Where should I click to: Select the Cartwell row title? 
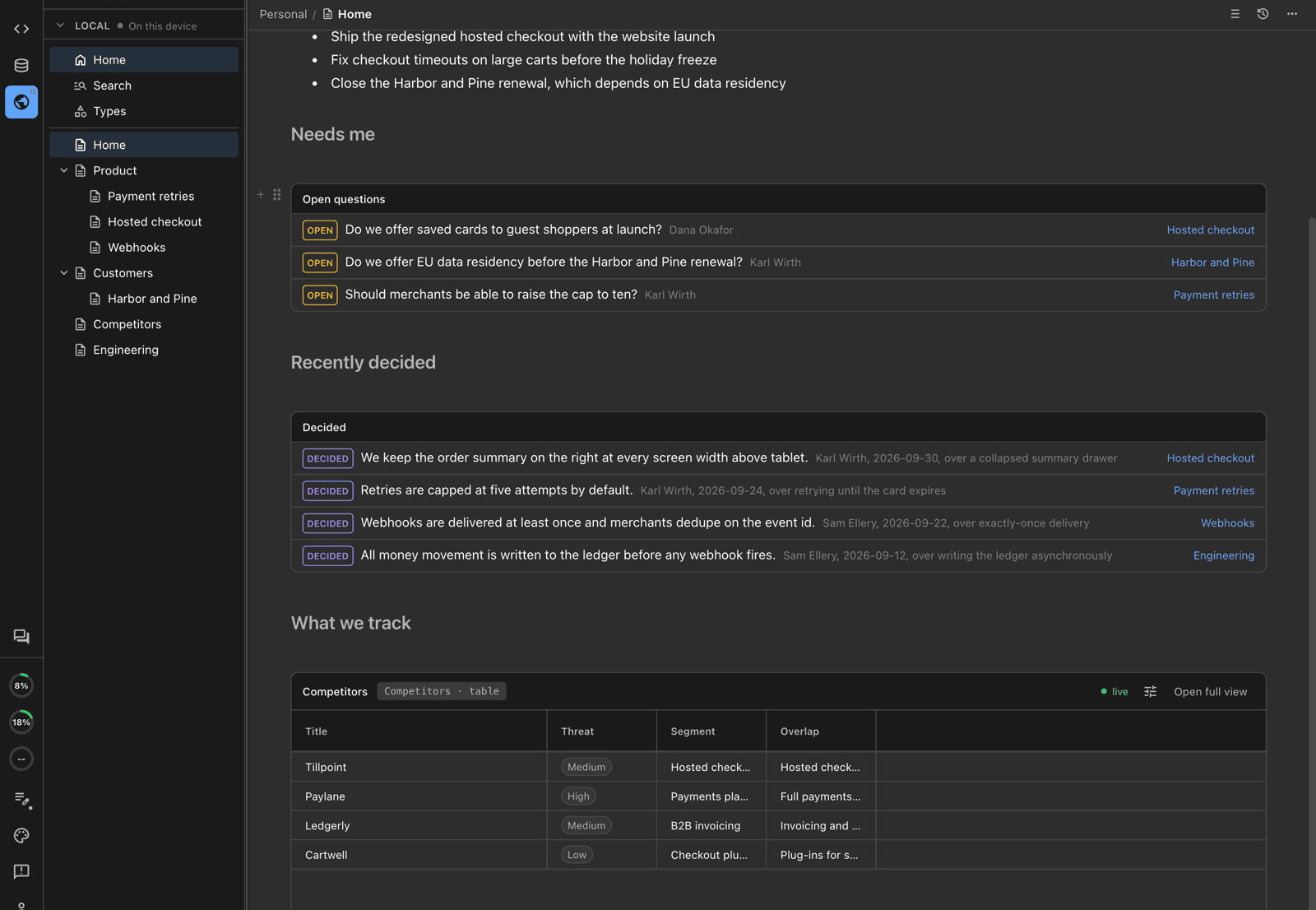pos(326,855)
